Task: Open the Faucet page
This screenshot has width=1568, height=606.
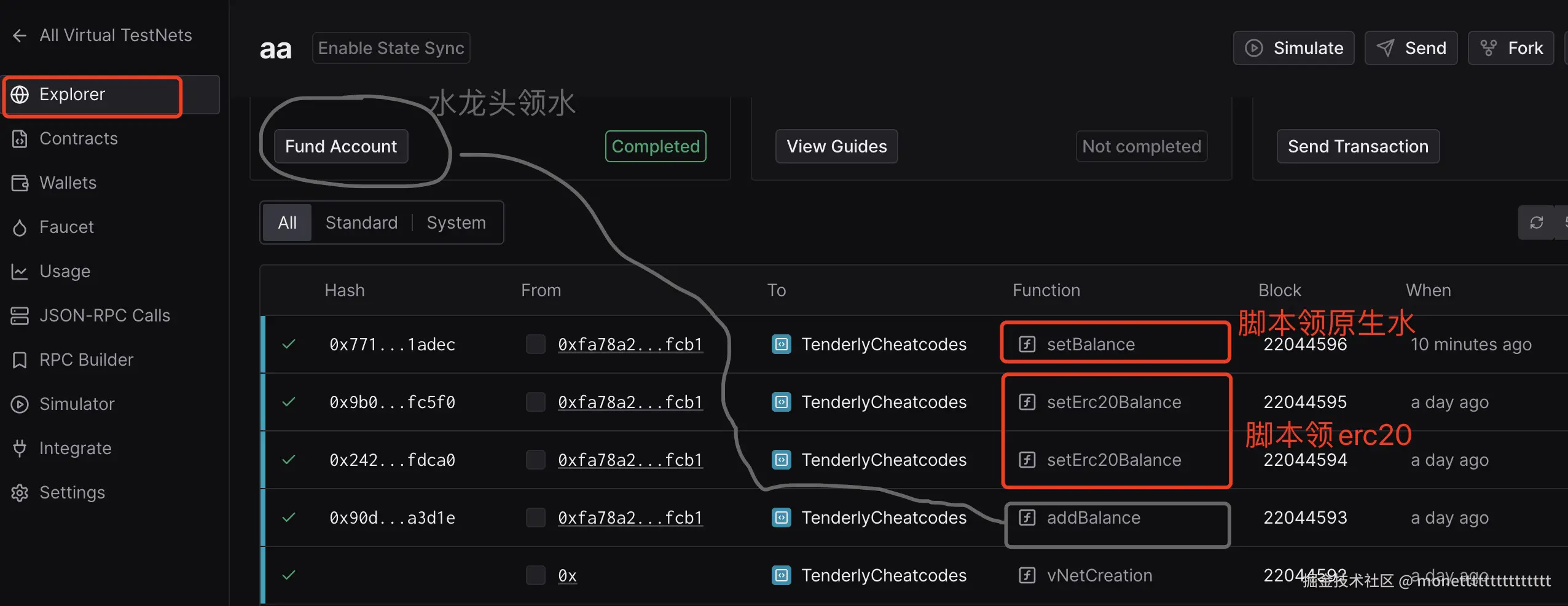Action: 66,227
